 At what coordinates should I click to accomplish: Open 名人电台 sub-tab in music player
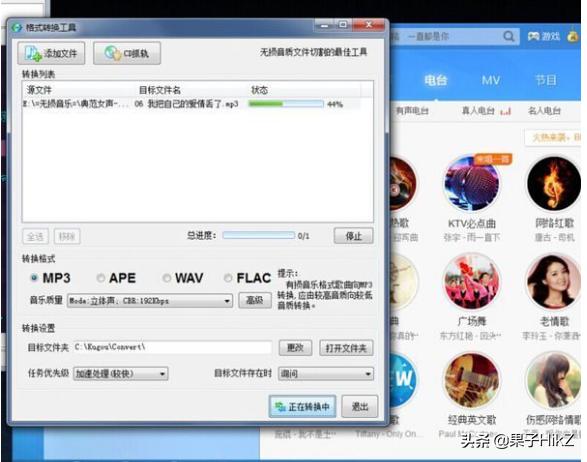tap(544, 111)
